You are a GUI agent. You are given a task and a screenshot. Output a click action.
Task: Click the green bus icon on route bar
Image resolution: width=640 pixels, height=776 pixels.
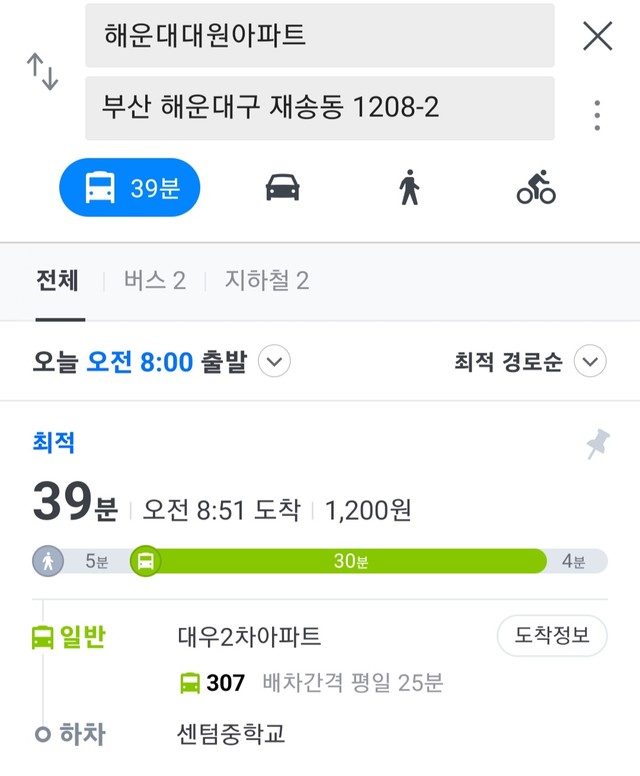146,561
